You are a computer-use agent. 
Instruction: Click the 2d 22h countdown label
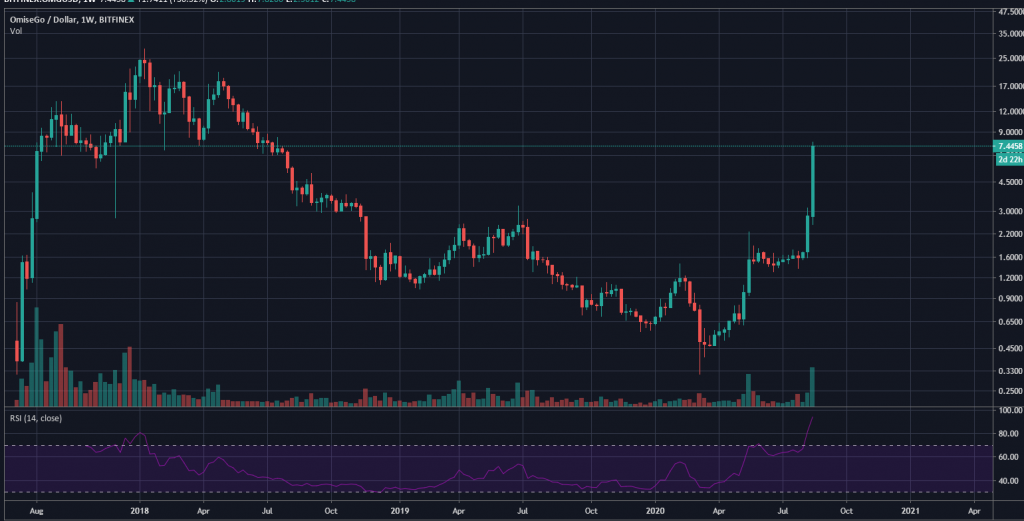pyautogui.click(x=1008, y=158)
